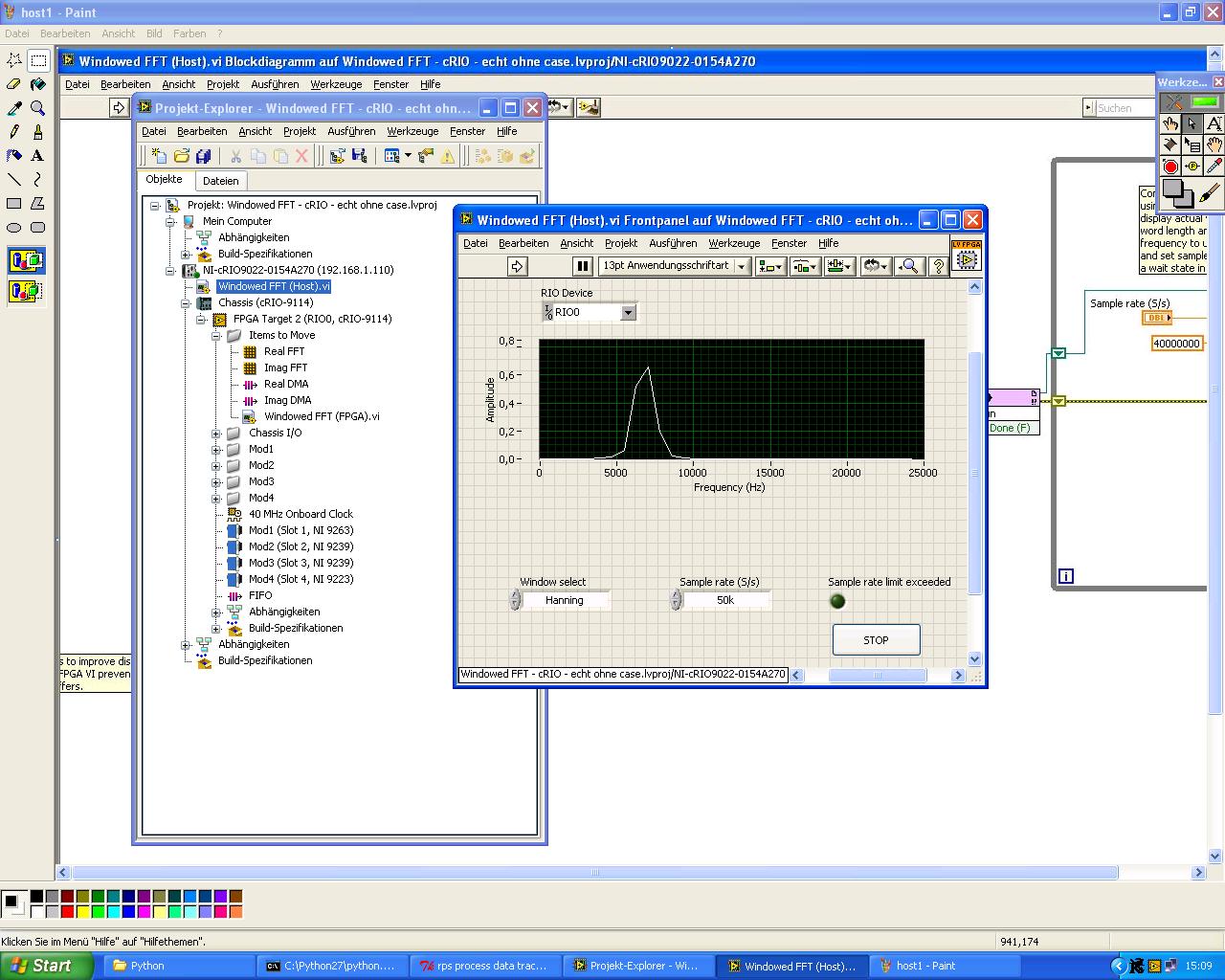
Task: Toggle the Sample rate limit exceeded LED
Action: click(837, 601)
